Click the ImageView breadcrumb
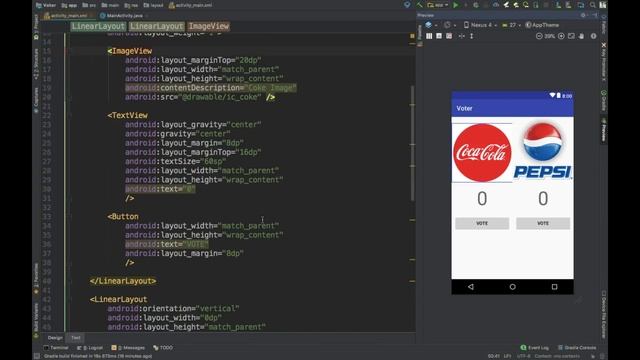The width and height of the screenshot is (640, 360). [x=209, y=26]
